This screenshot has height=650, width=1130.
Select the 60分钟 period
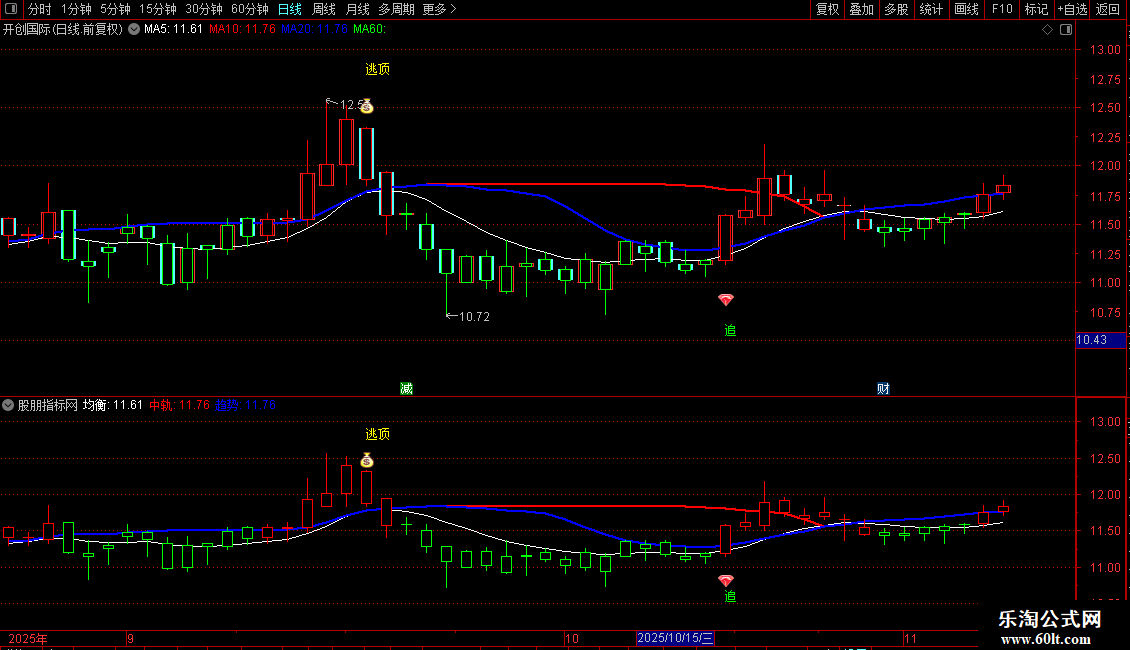pyautogui.click(x=250, y=9)
